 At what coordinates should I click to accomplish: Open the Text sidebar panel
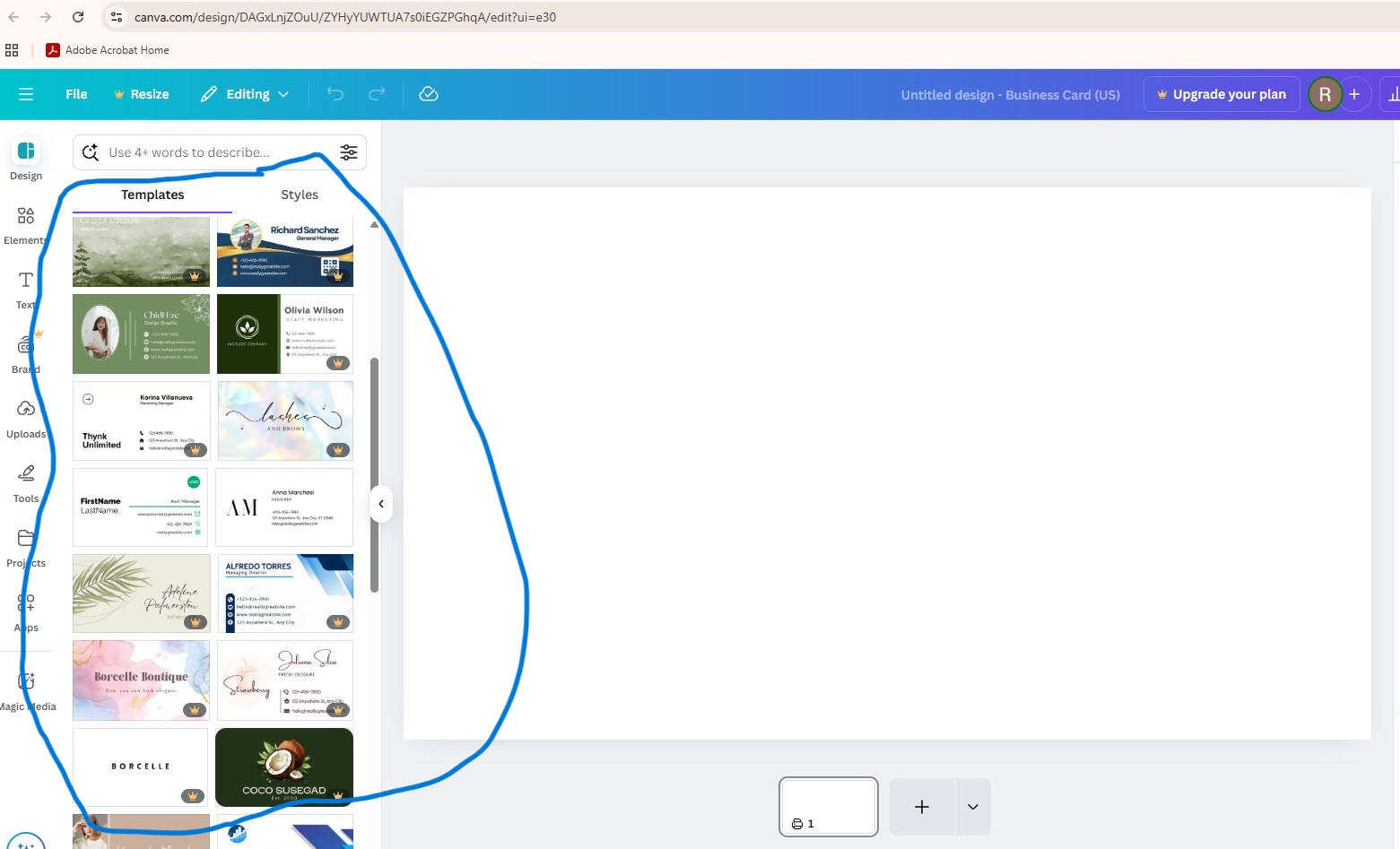tap(26, 289)
